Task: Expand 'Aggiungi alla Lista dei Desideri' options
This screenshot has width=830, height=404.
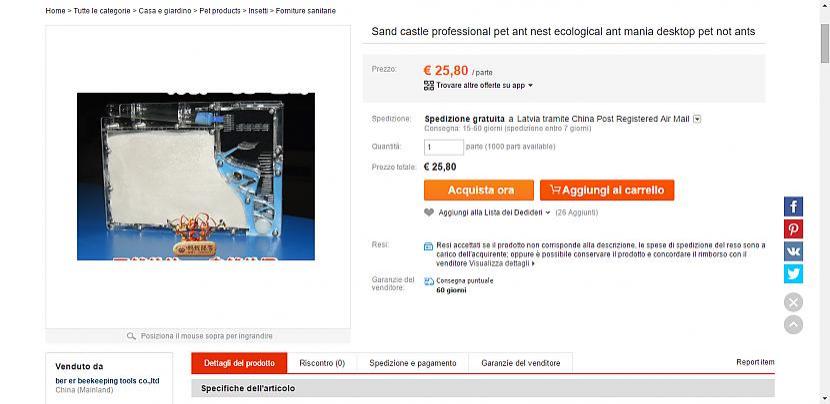Action: [x=548, y=212]
